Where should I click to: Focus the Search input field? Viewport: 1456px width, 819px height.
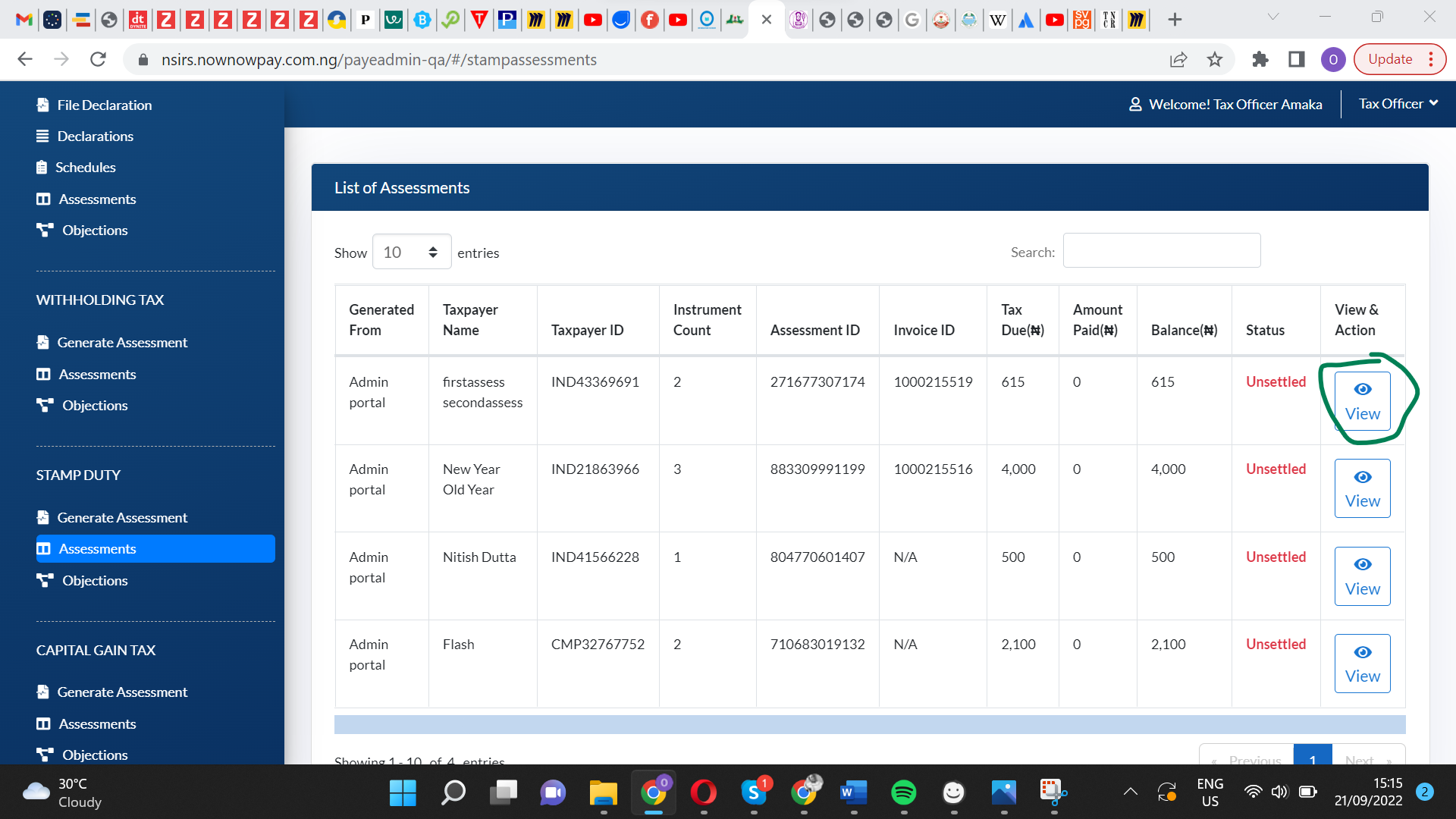point(1161,251)
